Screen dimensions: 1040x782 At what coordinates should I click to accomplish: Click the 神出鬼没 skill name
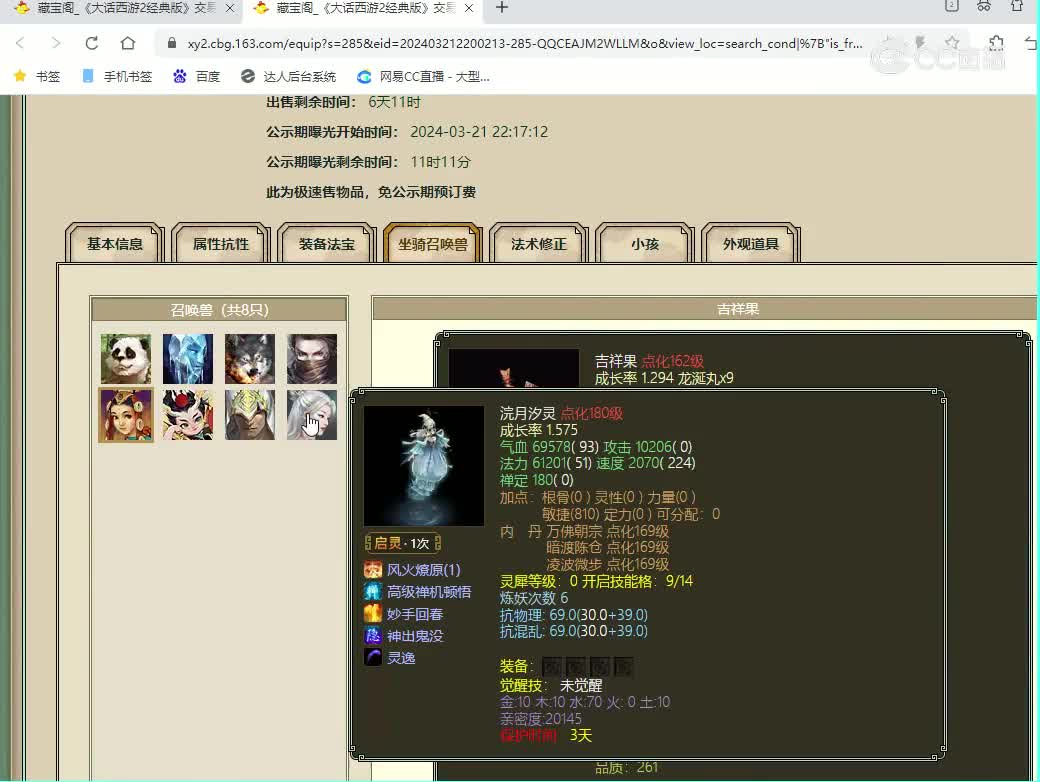pos(415,636)
